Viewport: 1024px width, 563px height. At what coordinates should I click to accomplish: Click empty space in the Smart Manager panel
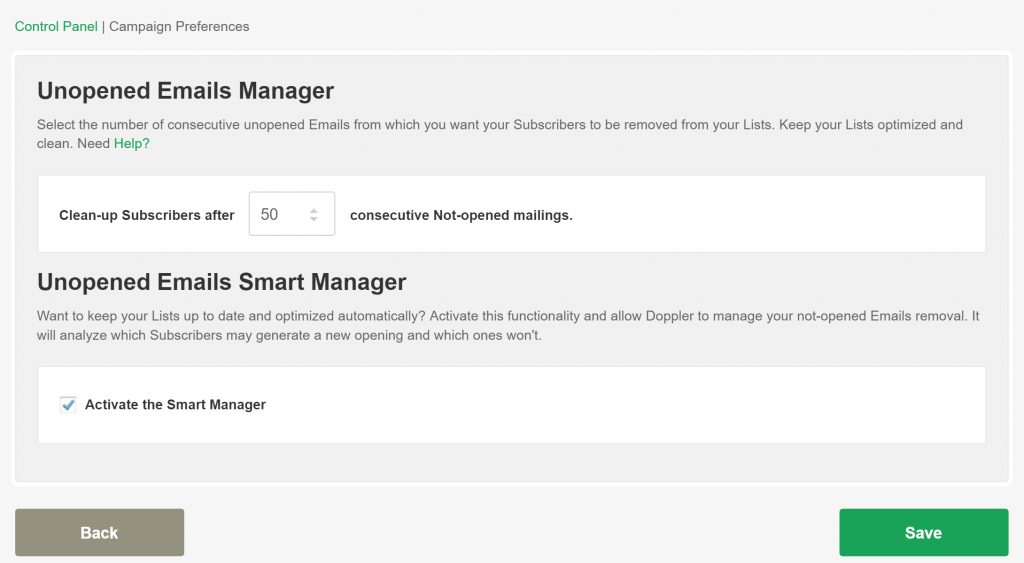coord(620,405)
